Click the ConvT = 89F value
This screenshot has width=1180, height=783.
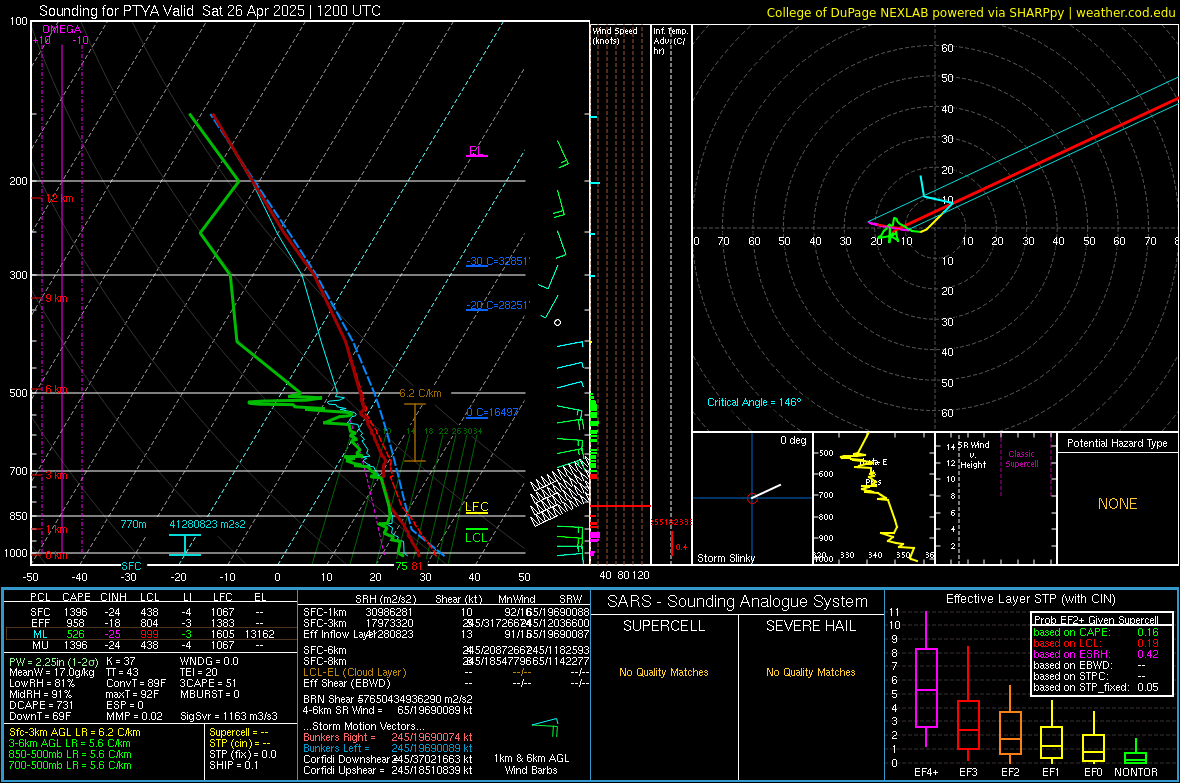(x=135, y=683)
